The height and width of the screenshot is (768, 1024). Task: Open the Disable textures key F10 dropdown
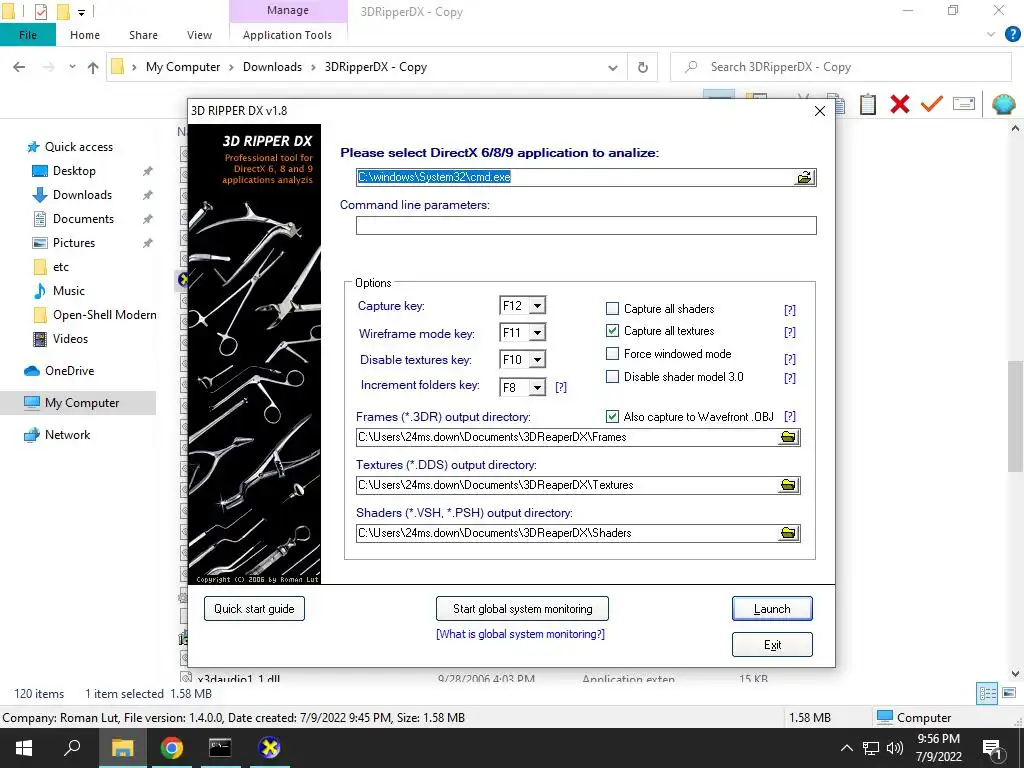tap(537, 360)
